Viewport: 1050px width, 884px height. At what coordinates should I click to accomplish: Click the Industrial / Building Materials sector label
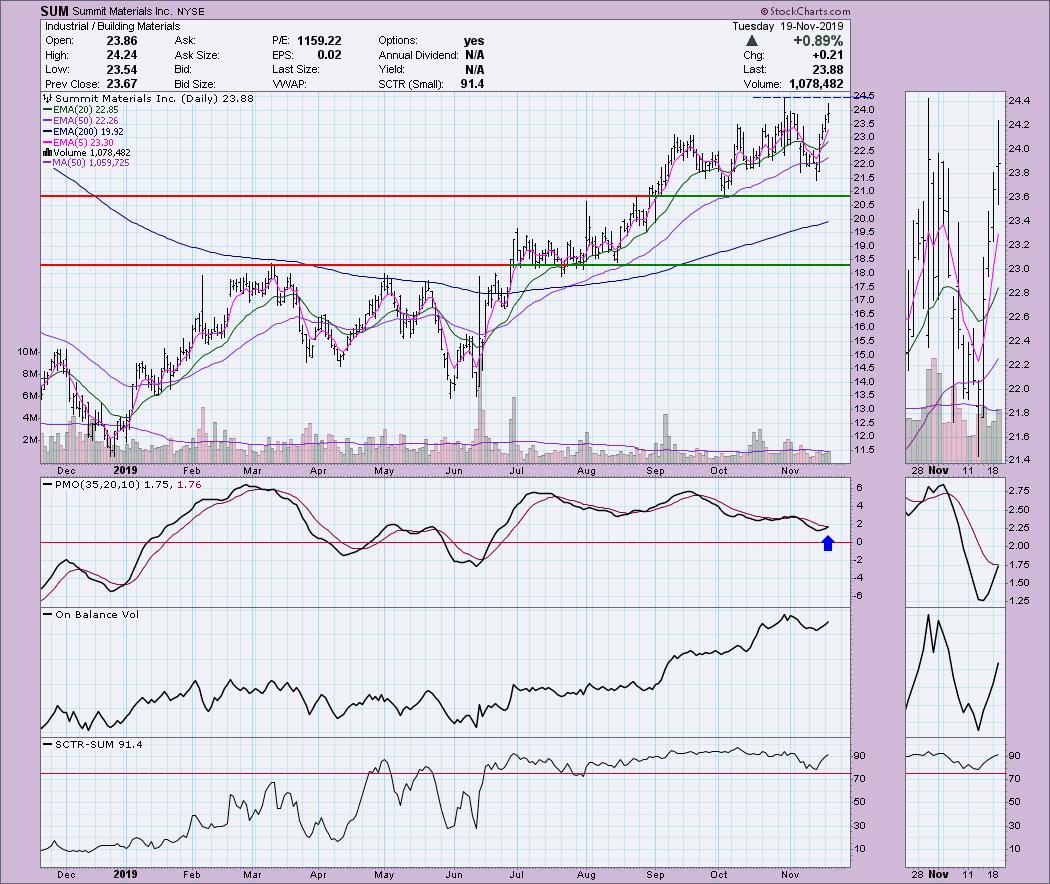pyautogui.click(x=112, y=26)
